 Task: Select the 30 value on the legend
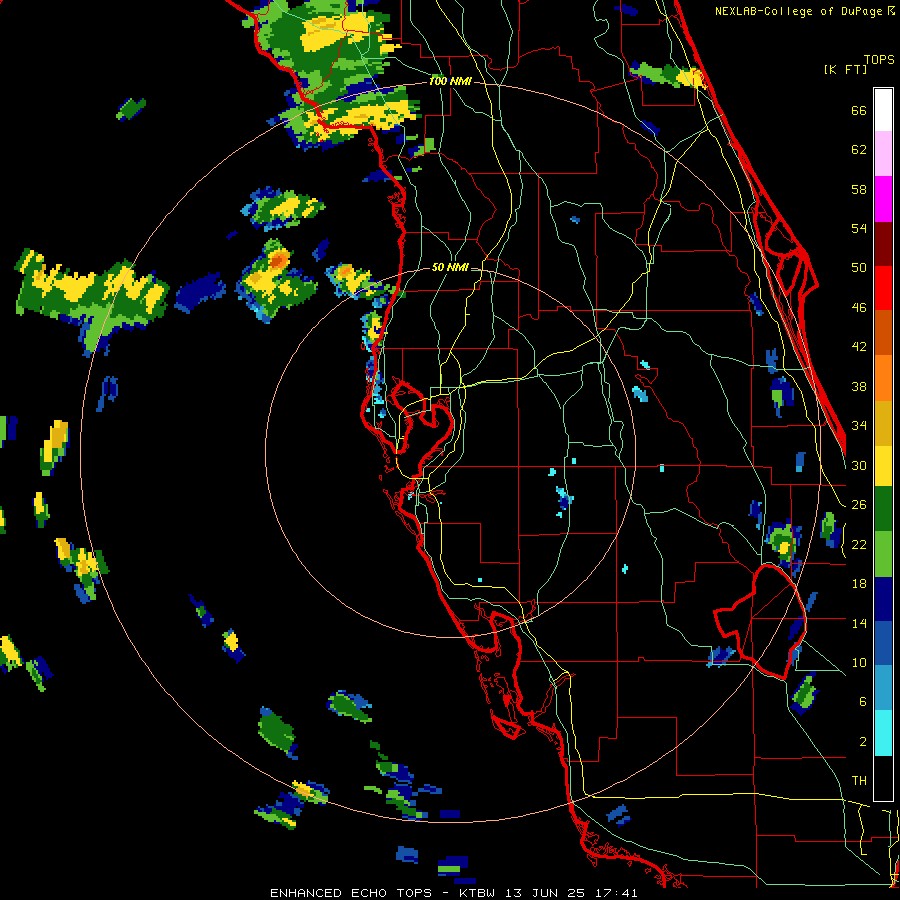click(x=859, y=465)
